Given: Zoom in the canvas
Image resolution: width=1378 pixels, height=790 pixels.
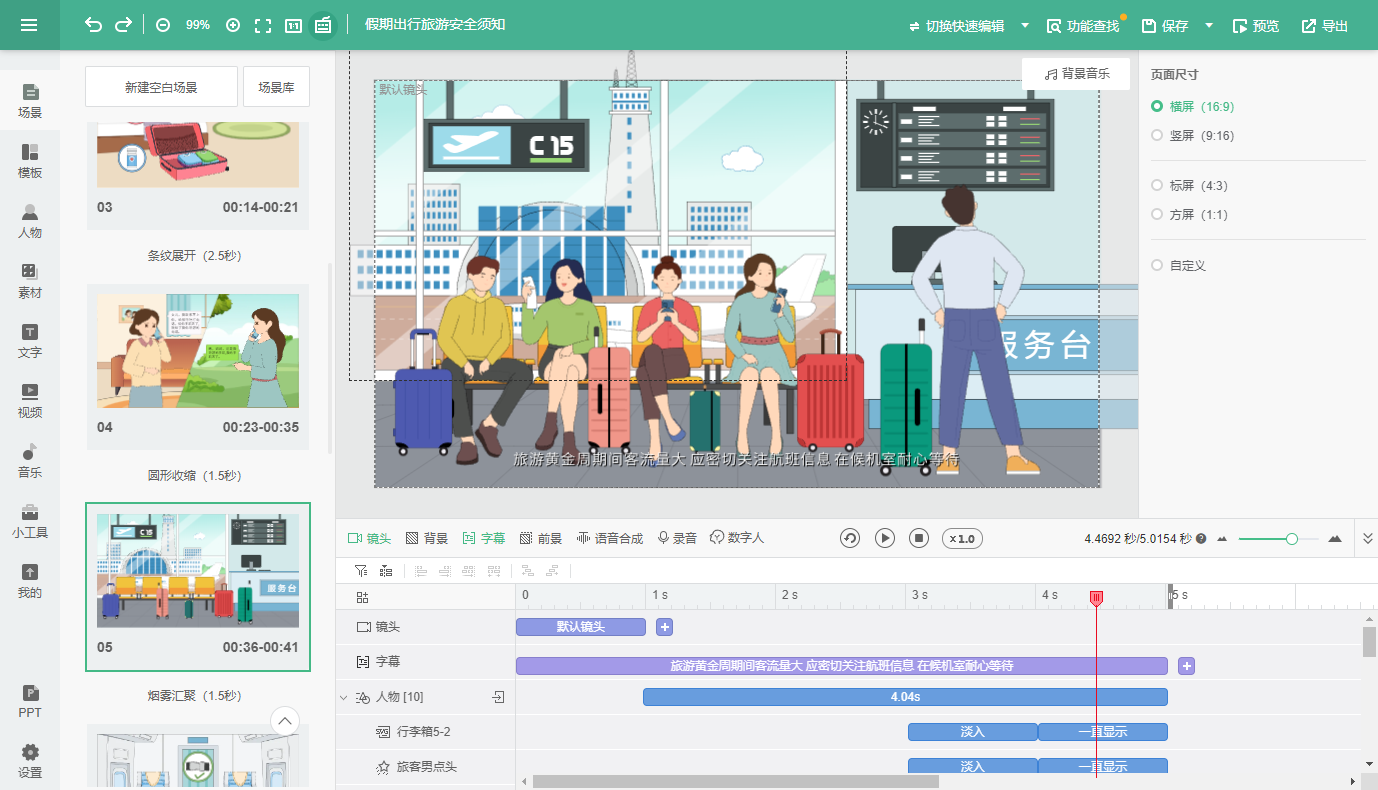Looking at the screenshot, I should [x=233, y=25].
